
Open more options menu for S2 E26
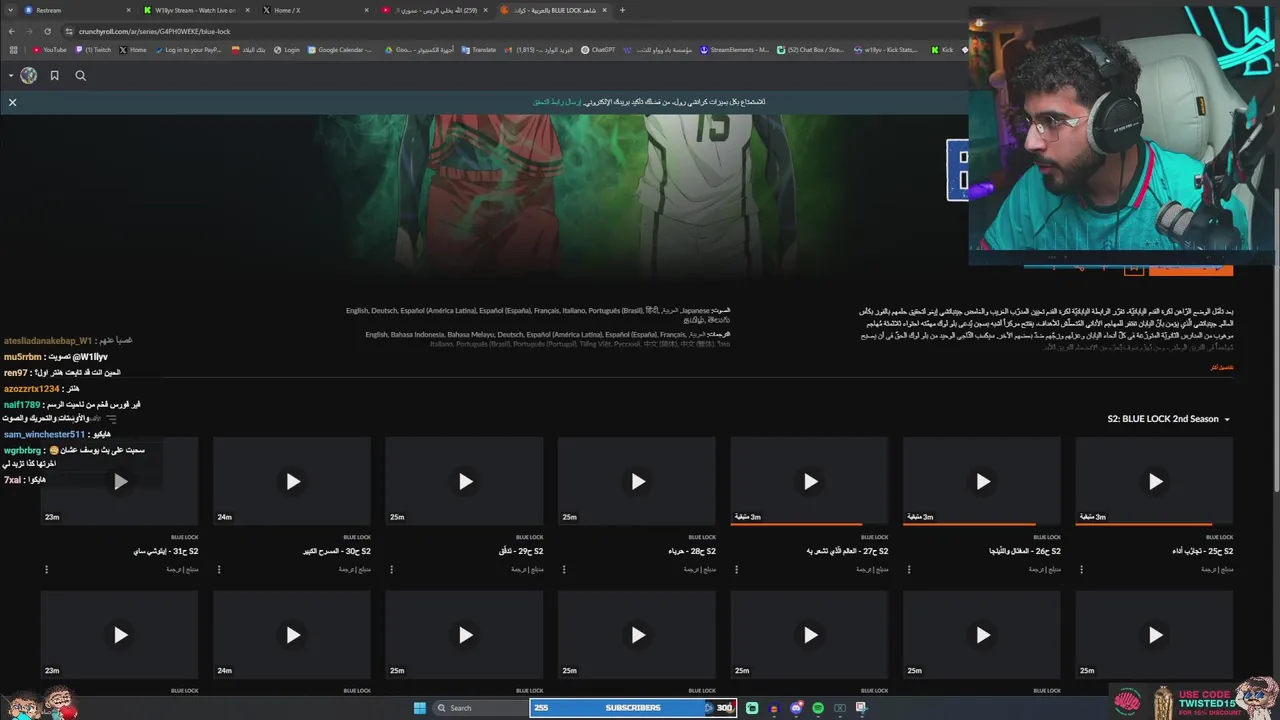(x=909, y=569)
